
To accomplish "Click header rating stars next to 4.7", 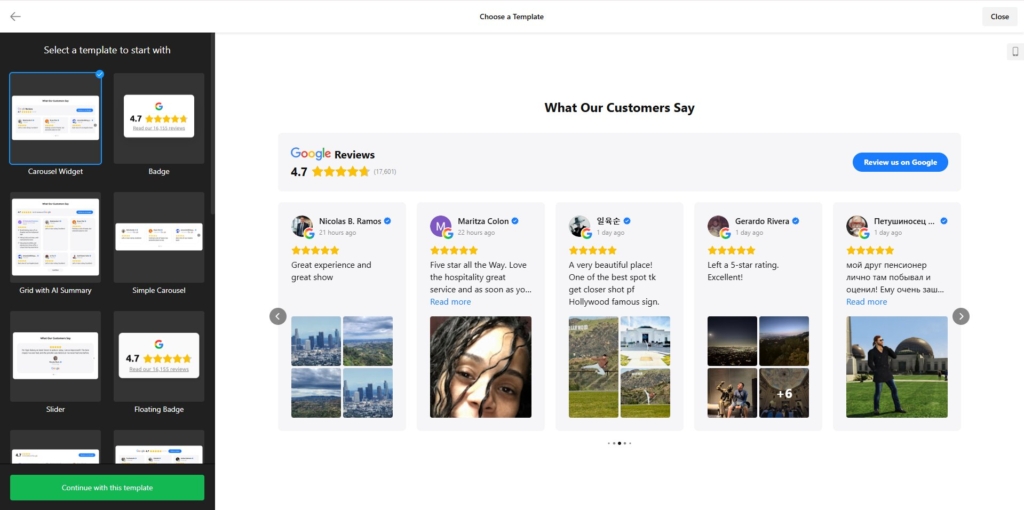I will point(340,172).
